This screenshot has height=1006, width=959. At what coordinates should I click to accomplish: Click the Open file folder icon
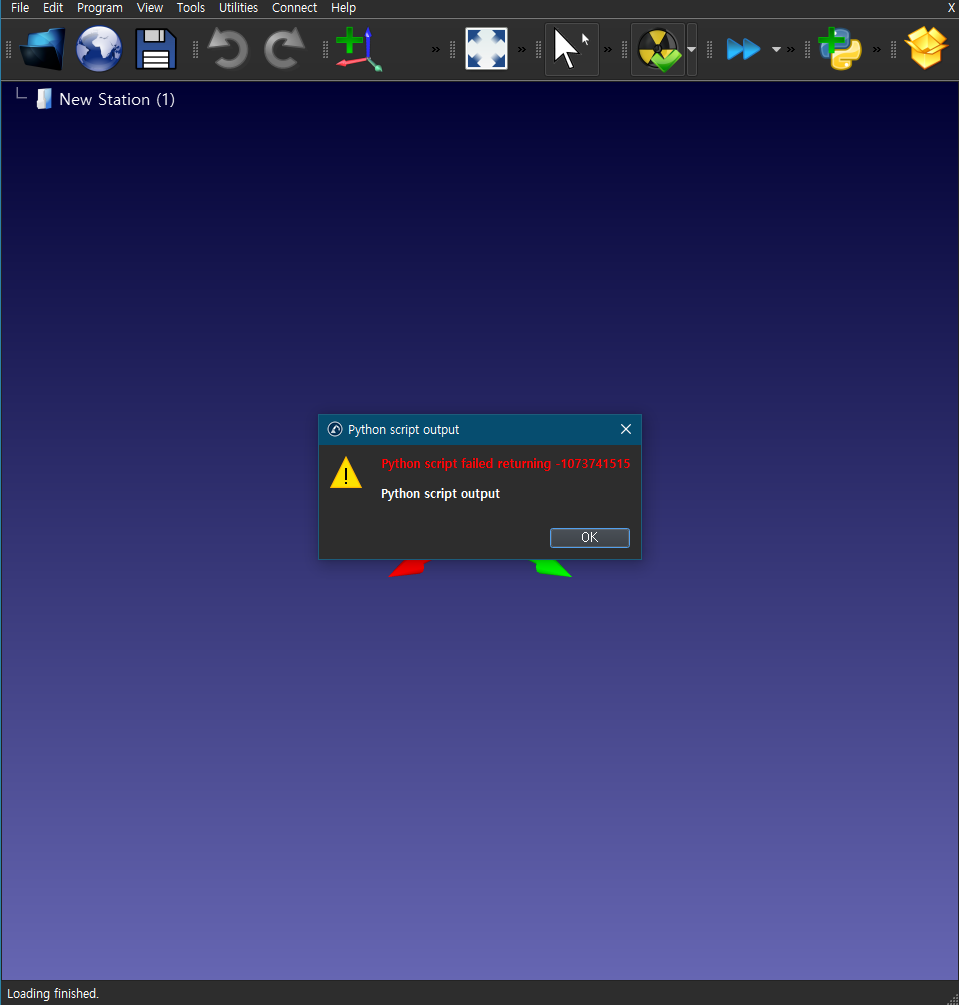coord(42,49)
